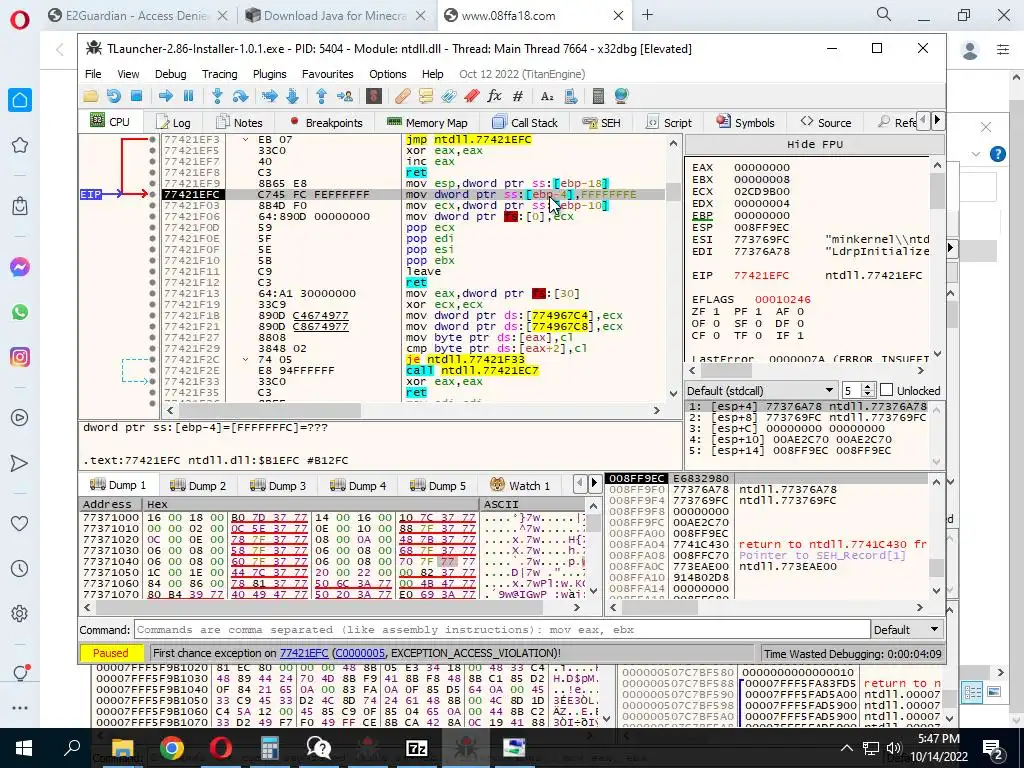Click the Trace over toolbar icon

pyautogui.click(x=293, y=97)
